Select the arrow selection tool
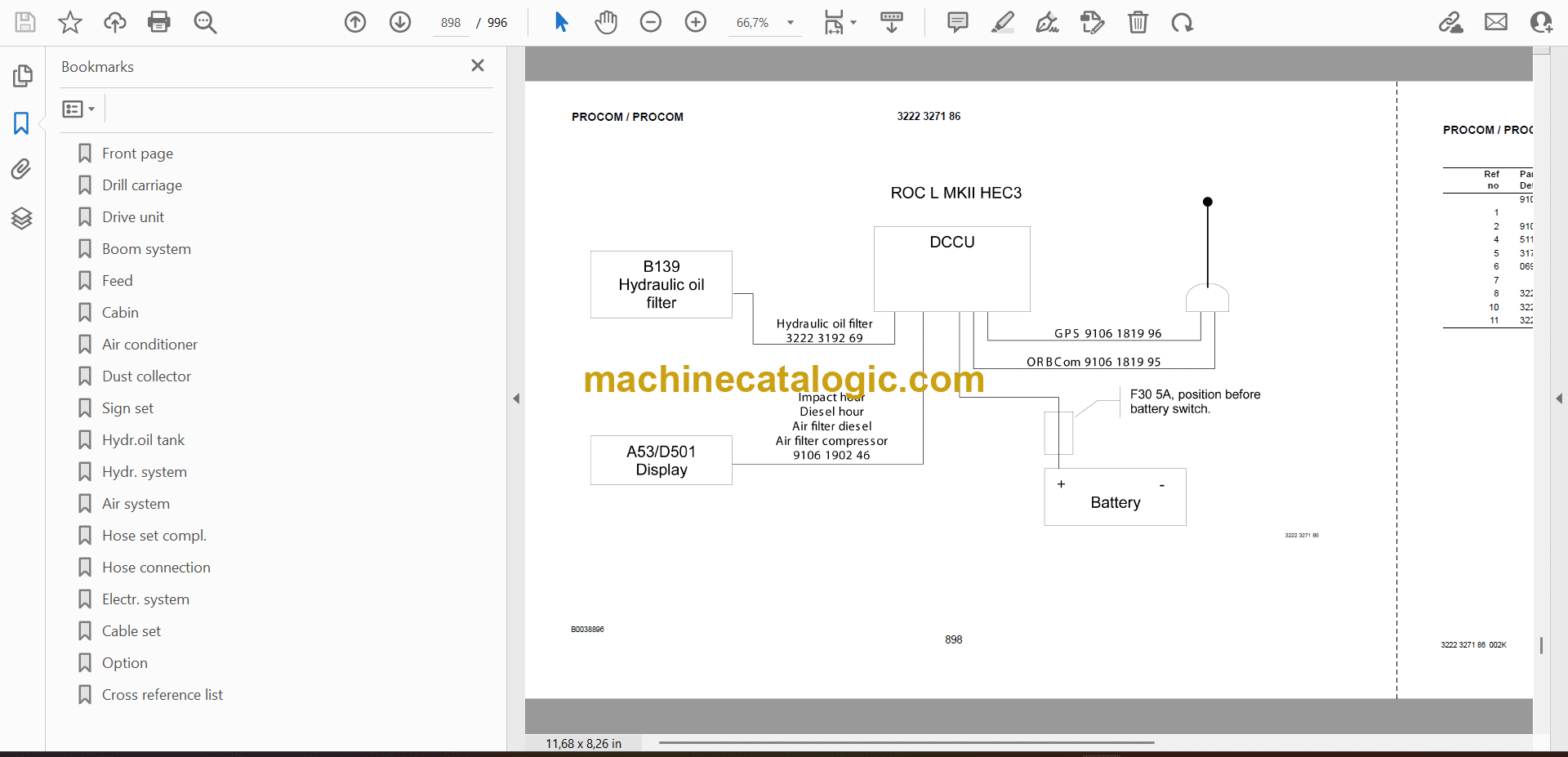Image resolution: width=1568 pixels, height=757 pixels. click(561, 22)
